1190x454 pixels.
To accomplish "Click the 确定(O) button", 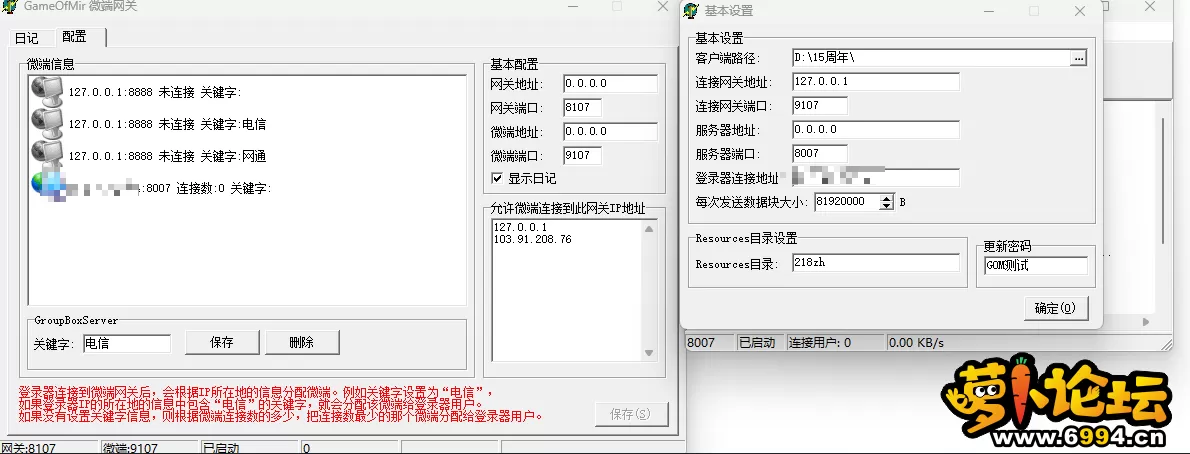I will [x=1055, y=308].
